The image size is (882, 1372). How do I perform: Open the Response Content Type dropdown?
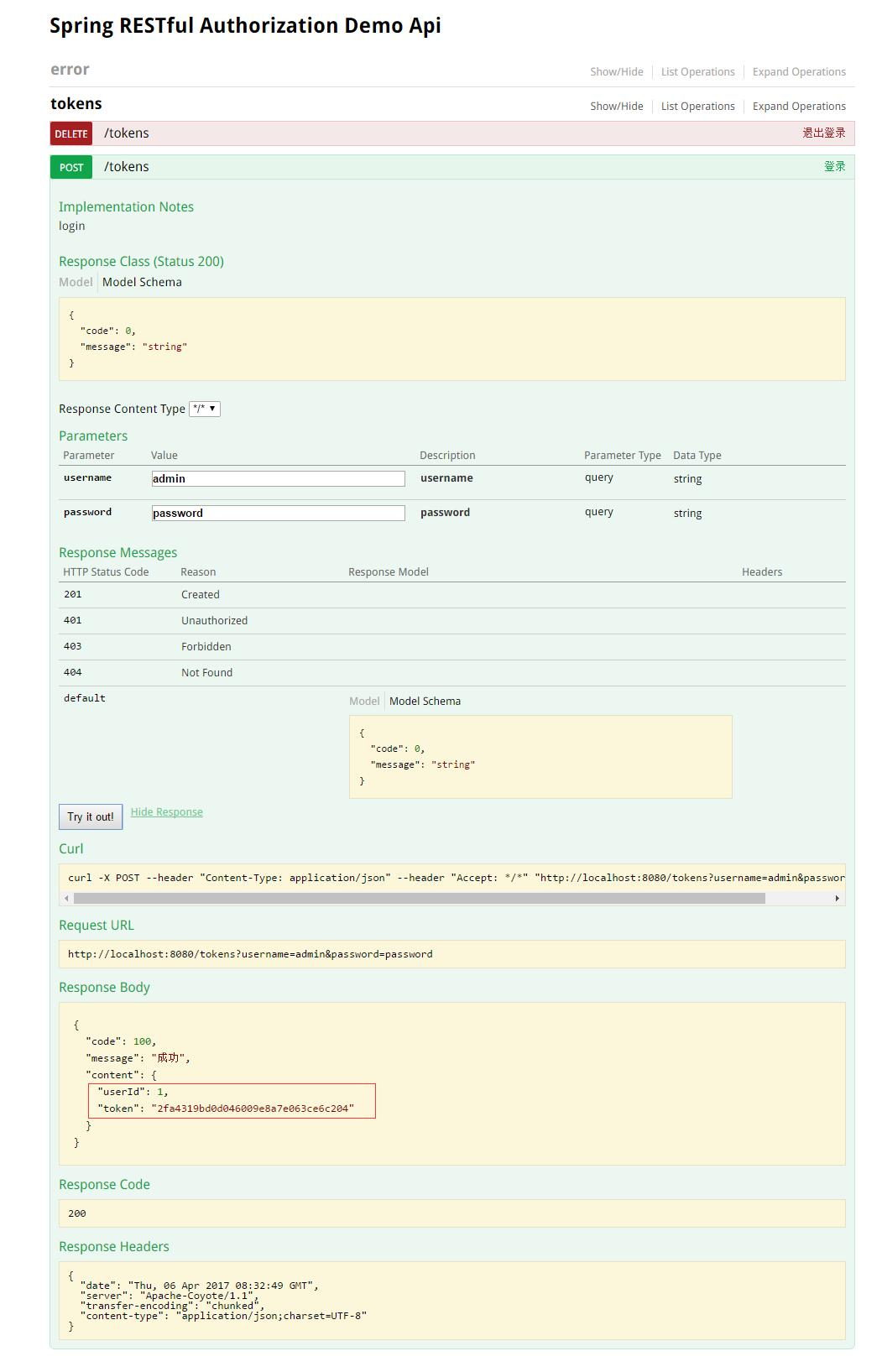(205, 409)
